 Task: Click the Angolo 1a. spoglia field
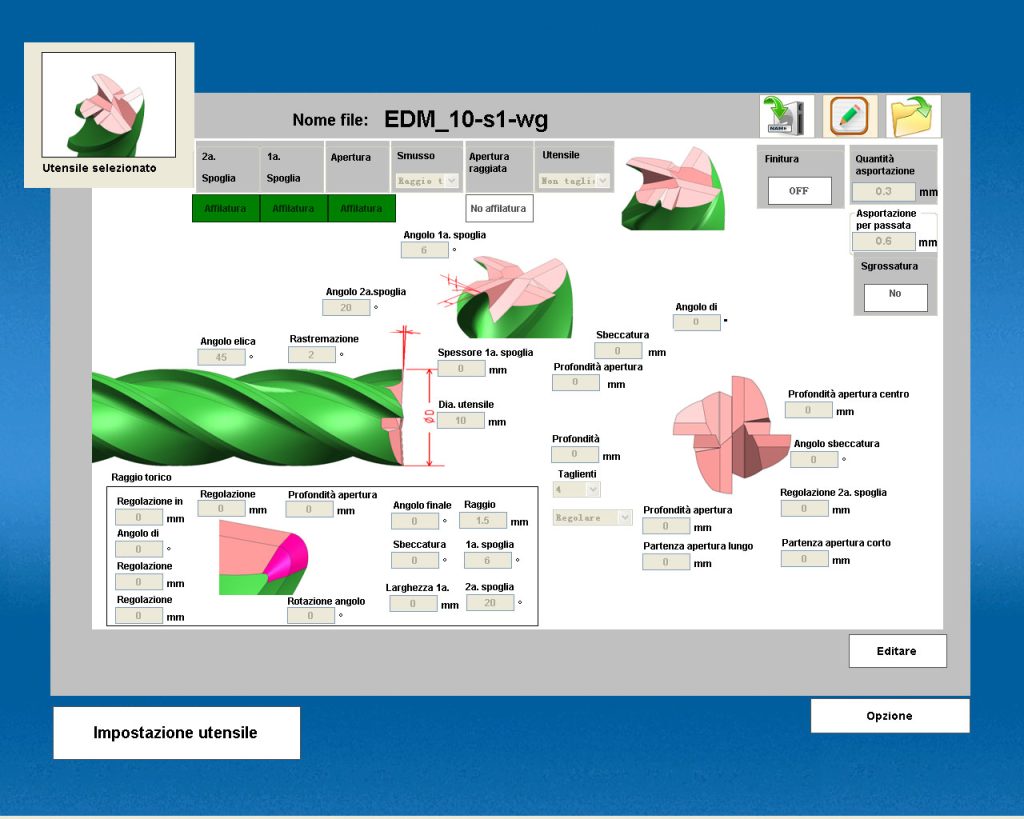[424, 250]
